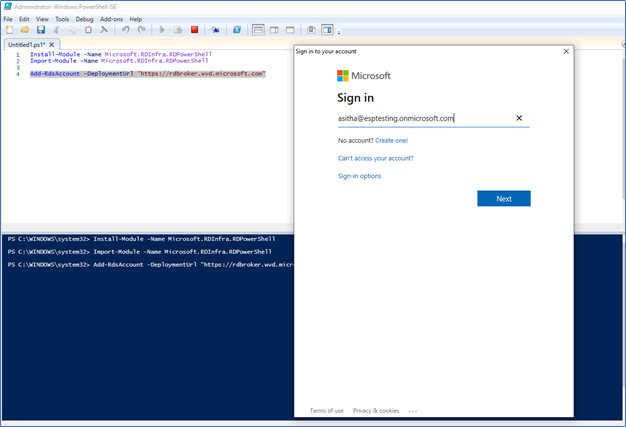Open Sign-in options
626x427 pixels.
tap(360, 176)
